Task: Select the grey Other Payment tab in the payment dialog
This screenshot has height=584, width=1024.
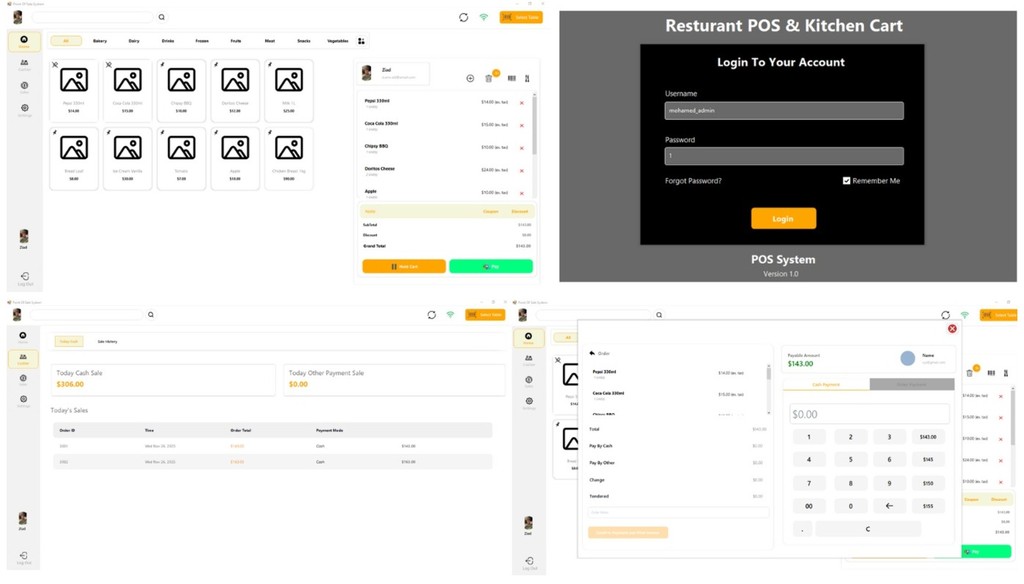Action: (x=912, y=385)
